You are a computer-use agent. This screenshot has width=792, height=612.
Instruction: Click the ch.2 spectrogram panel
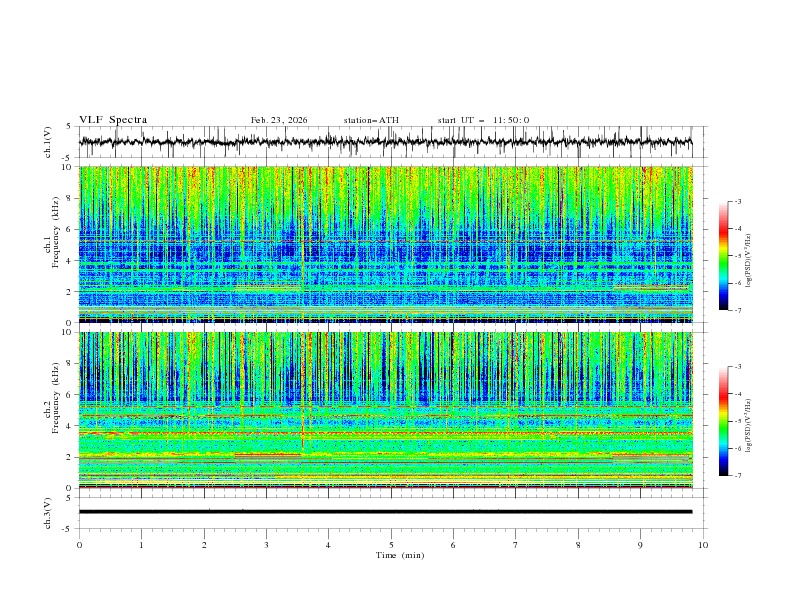tap(385, 410)
